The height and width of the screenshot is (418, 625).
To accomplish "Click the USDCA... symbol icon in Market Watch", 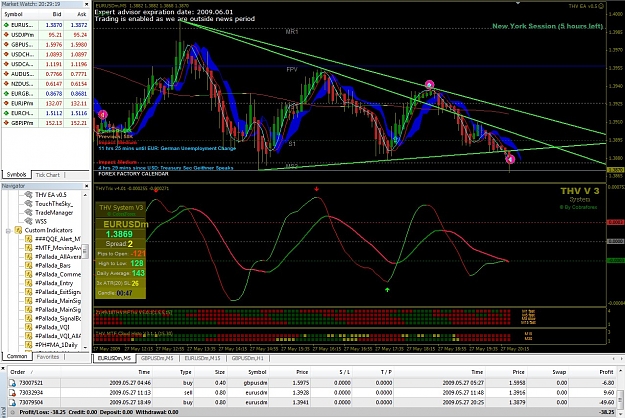I will pyautogui.click(x=6, y=64).
